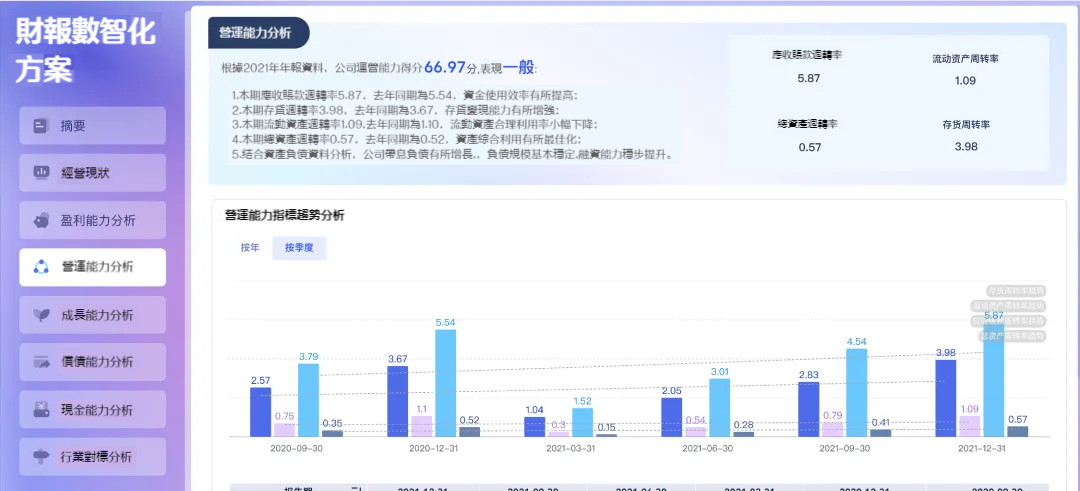Click the leaf icon for 成長能力分析
1080x491 pixels.
(41, 315)
